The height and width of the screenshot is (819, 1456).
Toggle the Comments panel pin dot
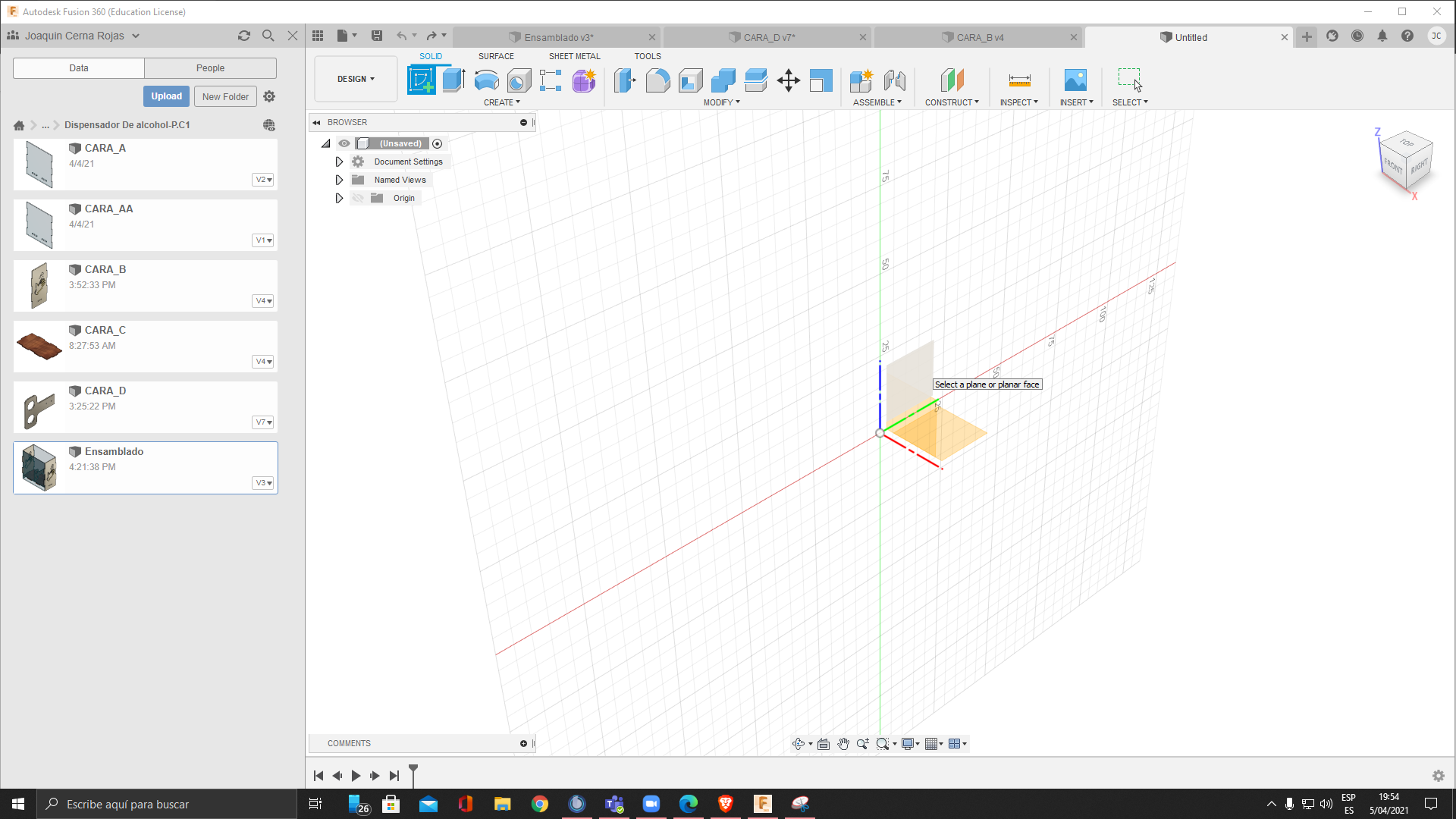click(523, 744)
